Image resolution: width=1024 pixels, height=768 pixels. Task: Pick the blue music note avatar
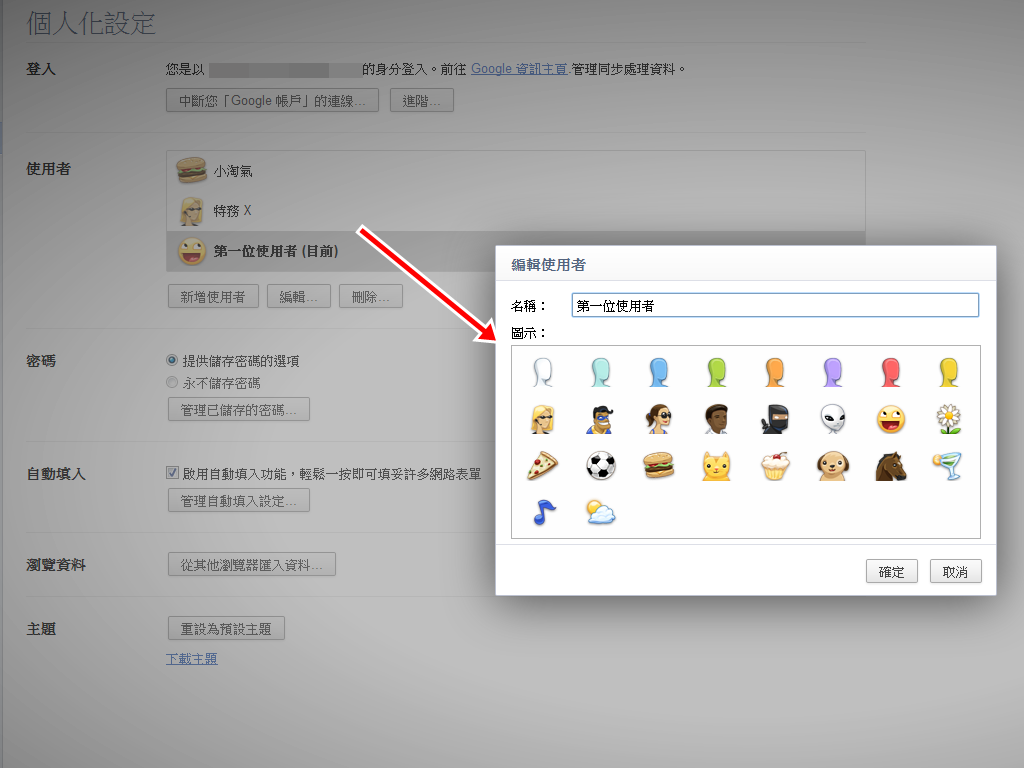click(543, 513)
